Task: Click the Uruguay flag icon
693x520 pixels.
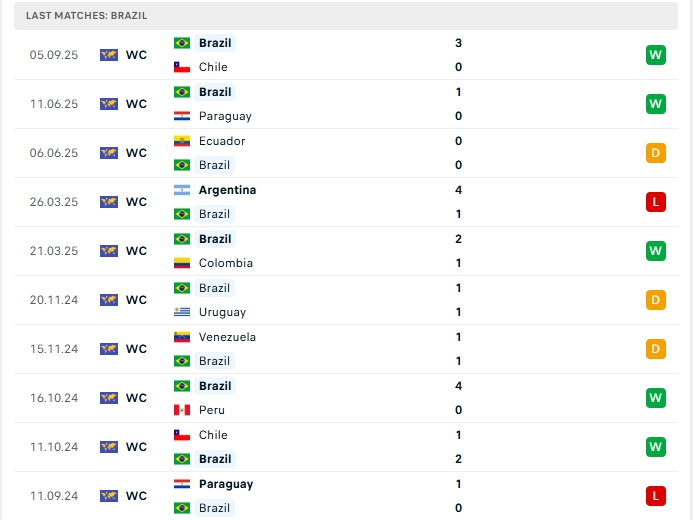Action: click(182, 312)
